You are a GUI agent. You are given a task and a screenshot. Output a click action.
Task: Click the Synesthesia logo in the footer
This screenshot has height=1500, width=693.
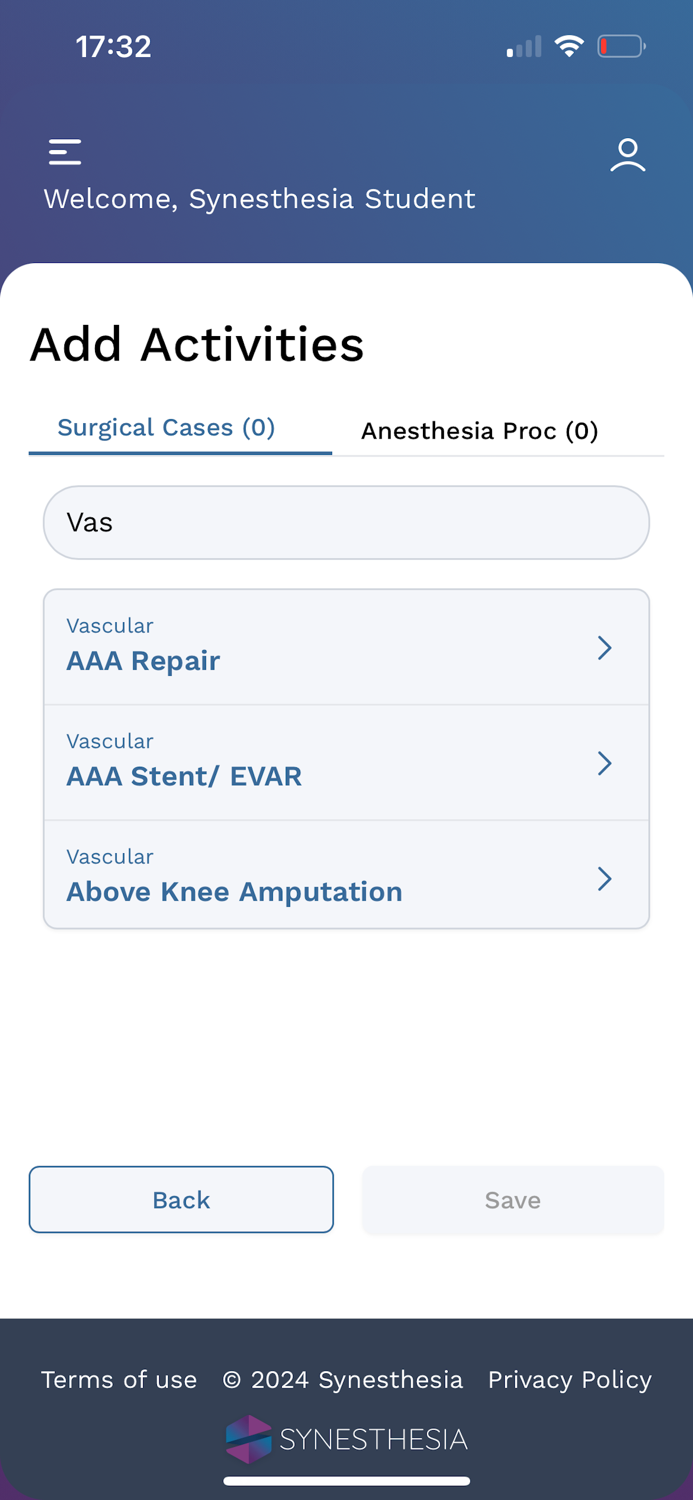[x=347, y=1438]
